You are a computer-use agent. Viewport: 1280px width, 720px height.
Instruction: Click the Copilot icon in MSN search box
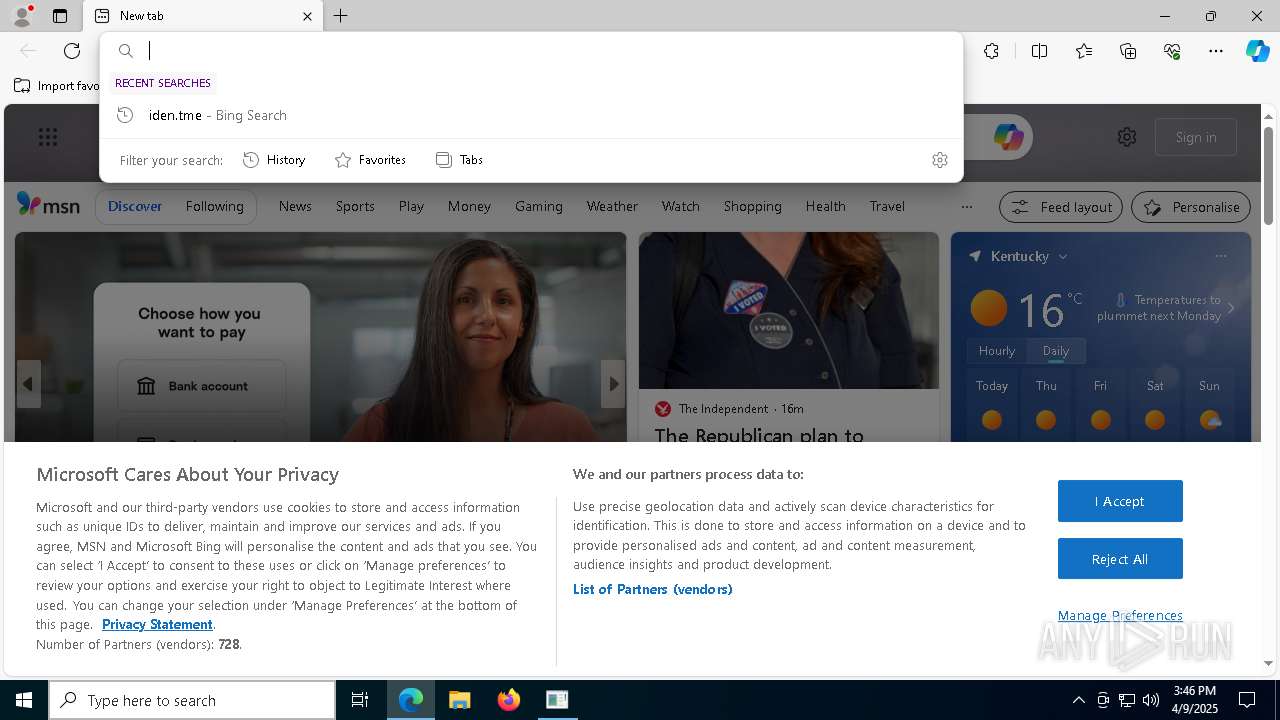[1008, 137]
